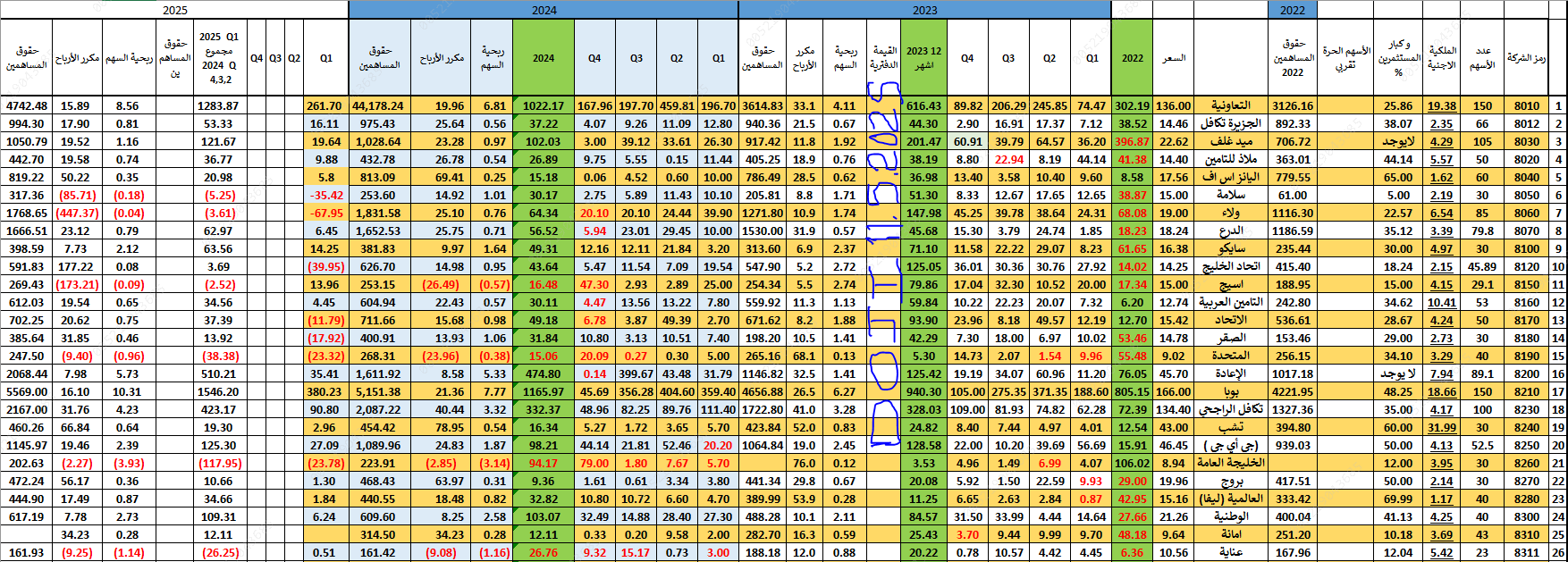The image size is (1568, 562).
Task: Click the 1022.17 annual profit cell
Action: [x=544, y=105]
